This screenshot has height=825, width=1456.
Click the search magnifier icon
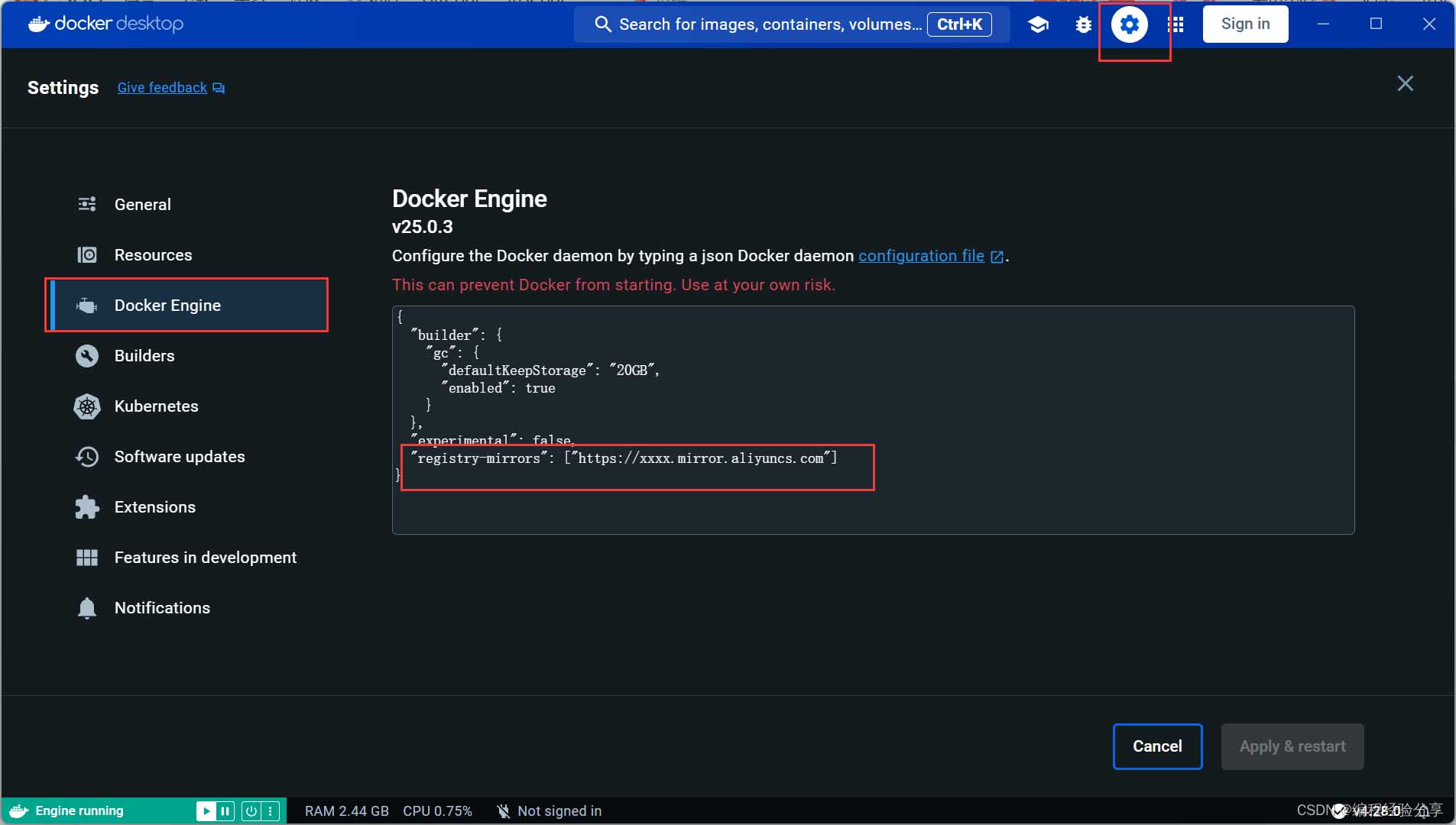pyautogui.click(x=602, y=24)
